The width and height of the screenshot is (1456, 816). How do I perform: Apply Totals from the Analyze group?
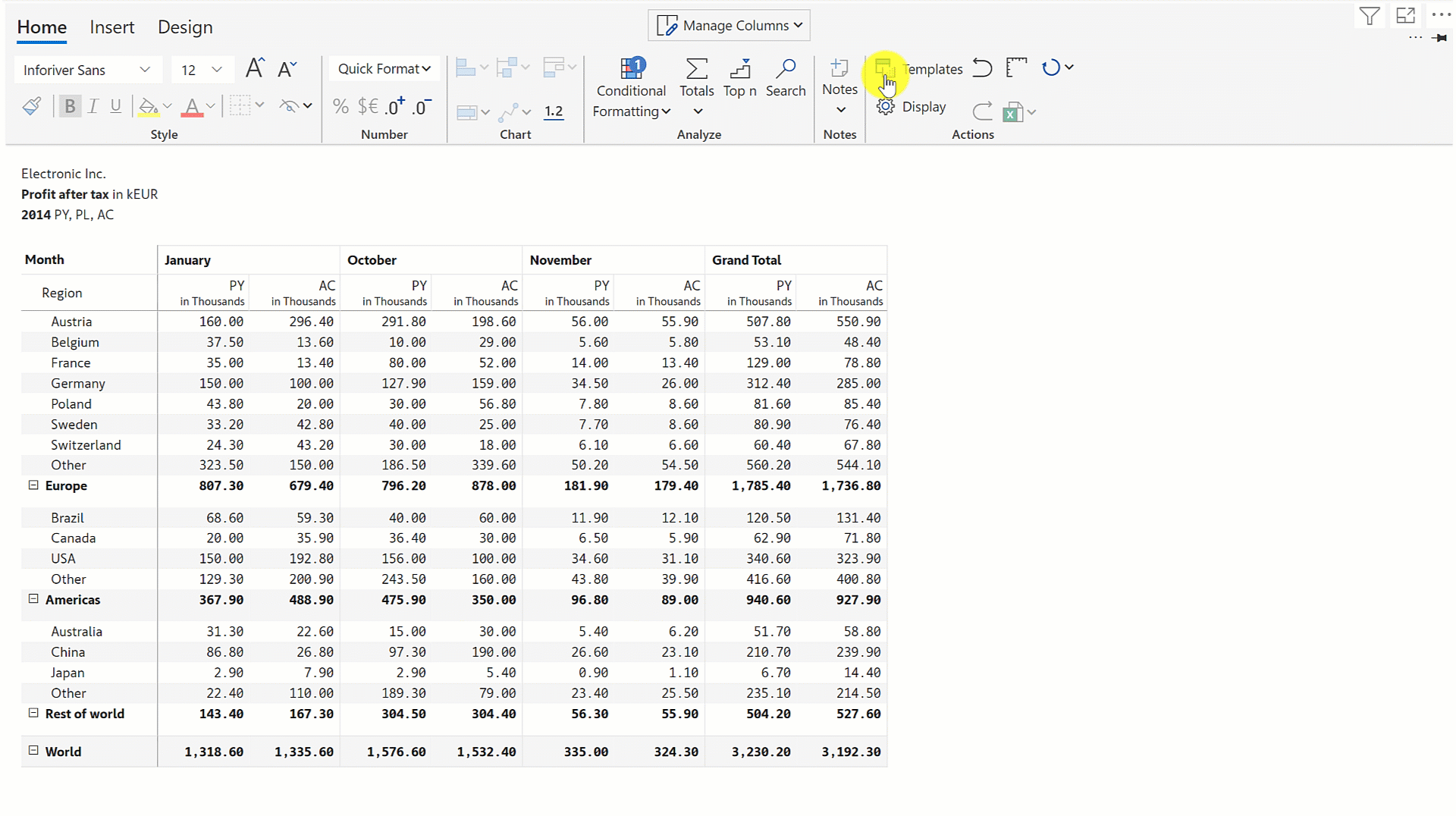click(696, 78)
